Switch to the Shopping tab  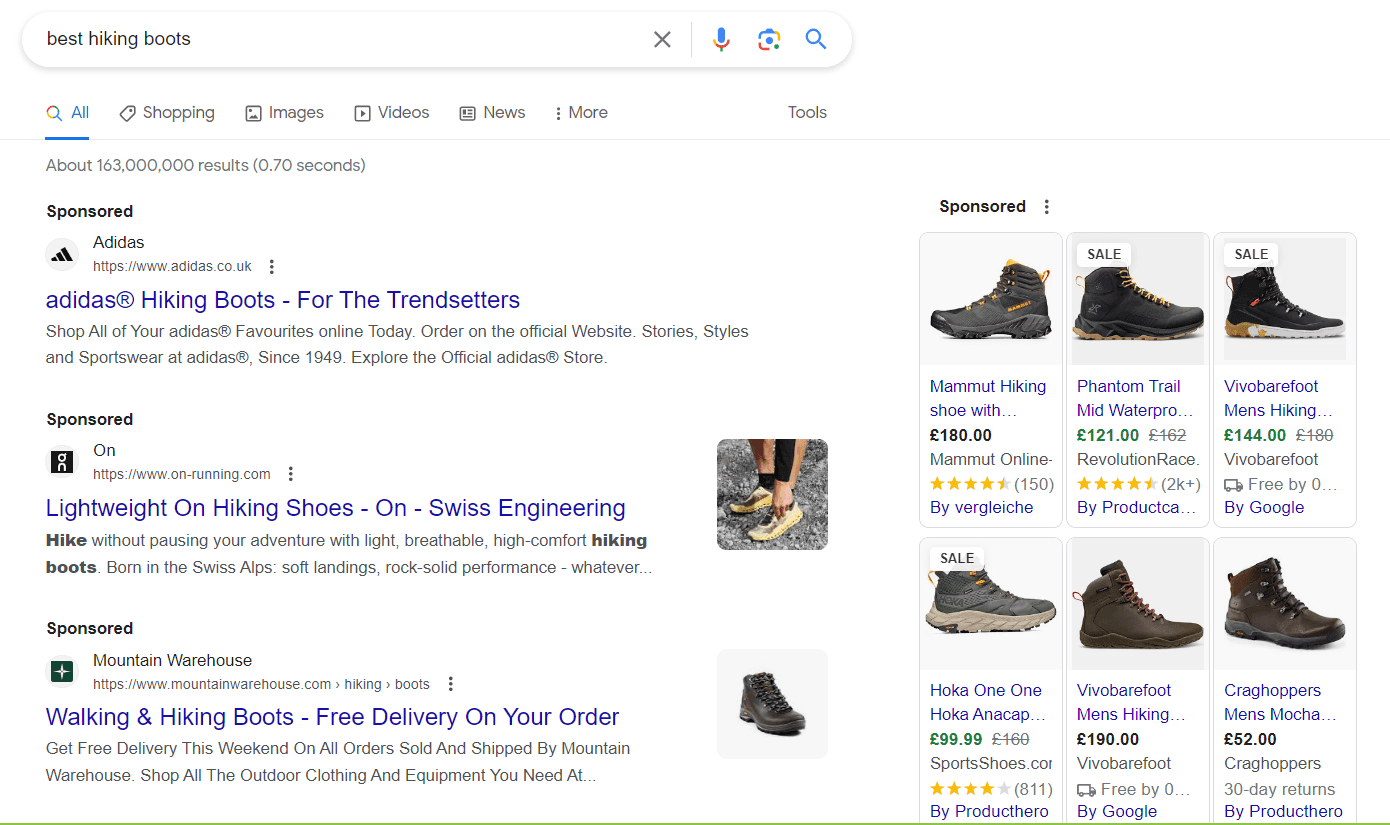pos(167,113)
